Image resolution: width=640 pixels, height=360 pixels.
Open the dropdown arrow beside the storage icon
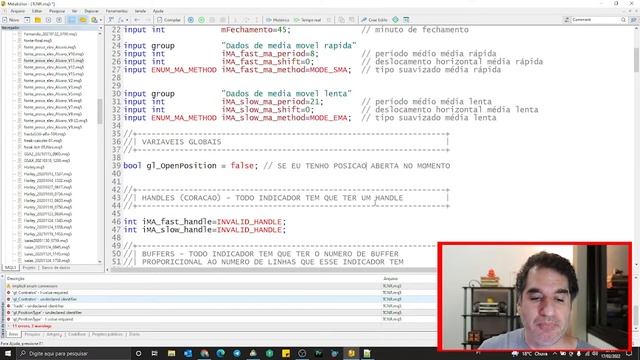101,20
